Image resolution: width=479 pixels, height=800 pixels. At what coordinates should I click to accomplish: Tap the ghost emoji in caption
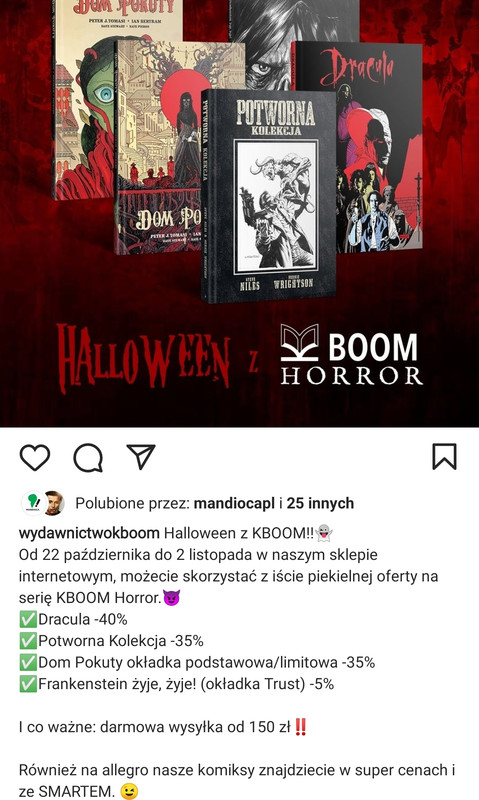pyautogui.click(x=324, y=533)
